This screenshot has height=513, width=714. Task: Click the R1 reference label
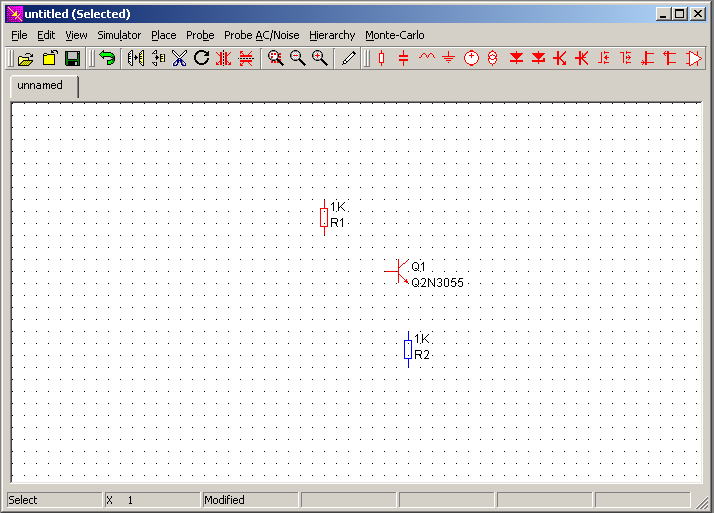(337, 223)
